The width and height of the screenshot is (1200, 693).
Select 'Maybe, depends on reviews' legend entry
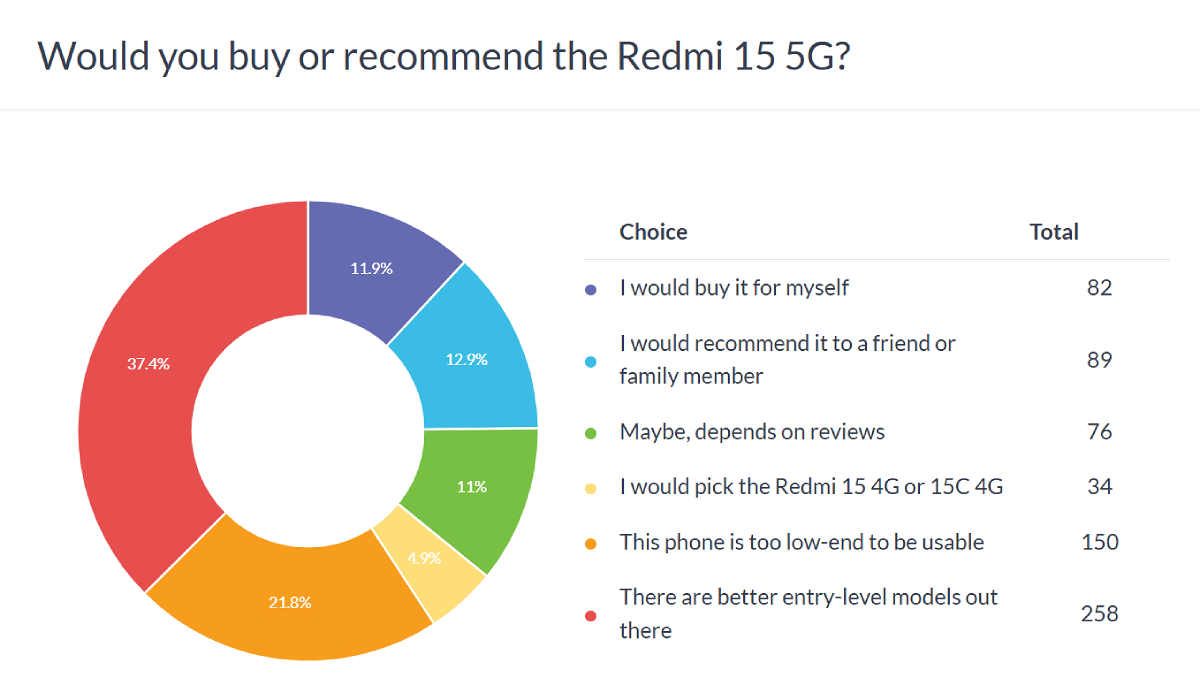752,432
